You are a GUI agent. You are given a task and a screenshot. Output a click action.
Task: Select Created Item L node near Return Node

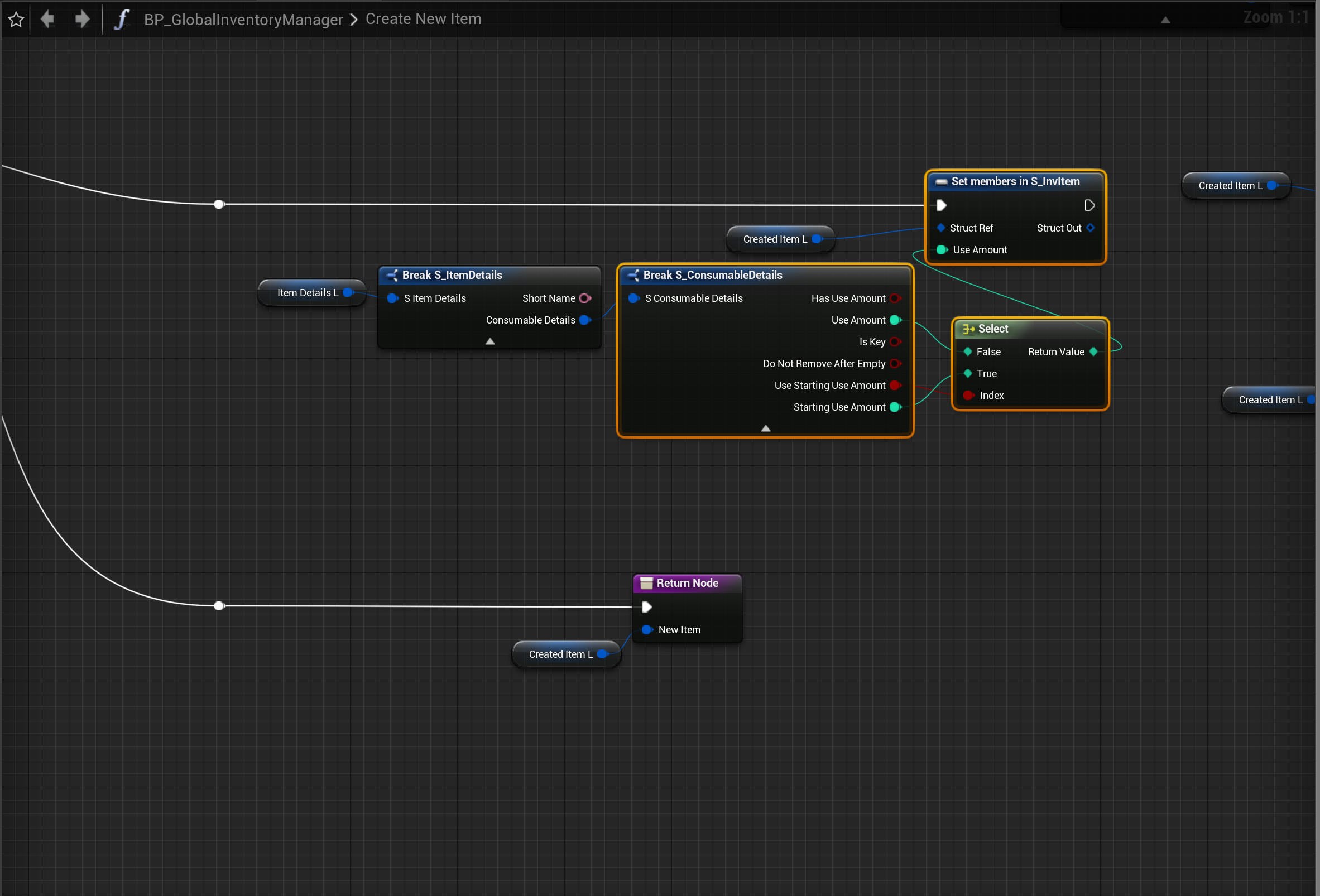560,654
